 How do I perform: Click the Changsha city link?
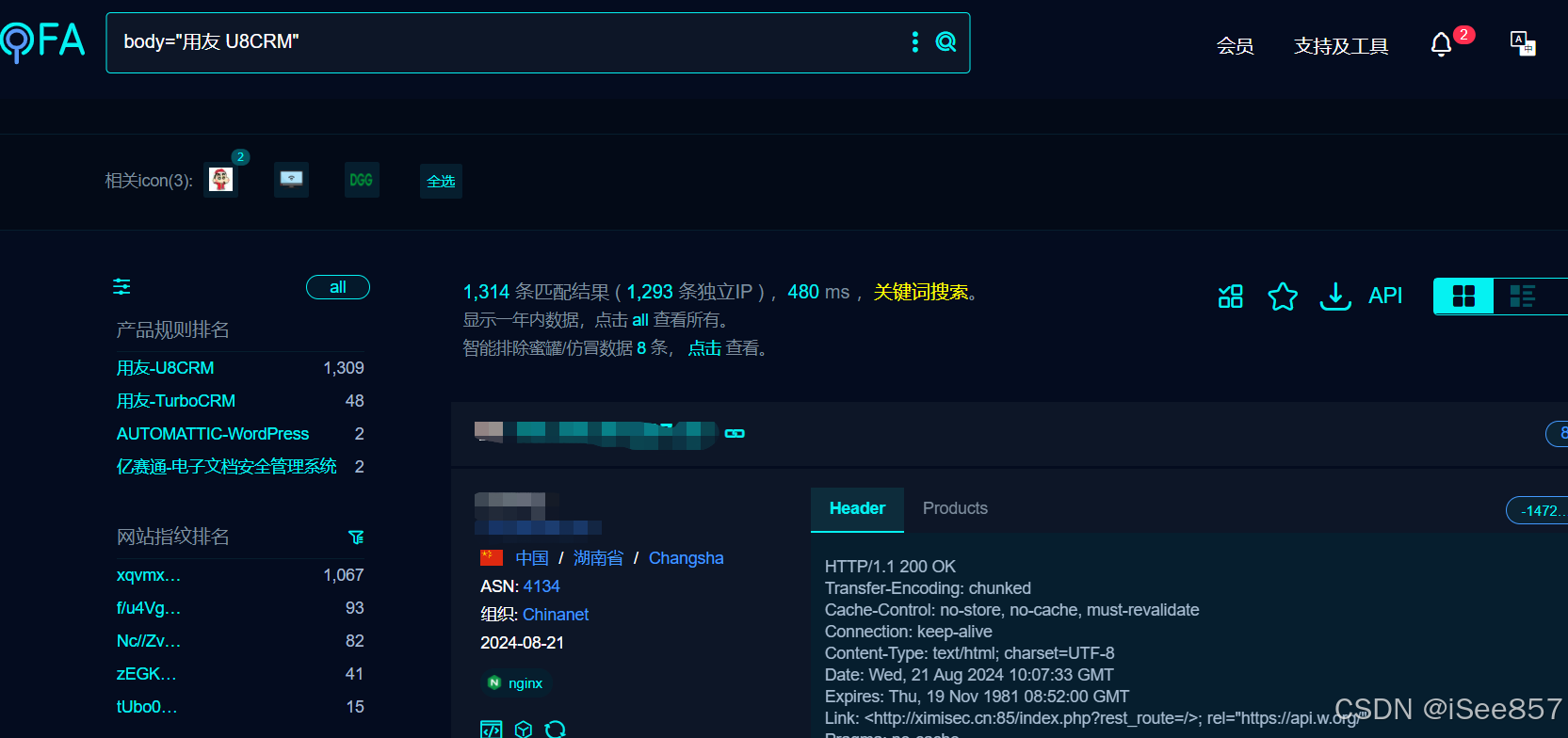pyautogui.click(x=687, y=558)
